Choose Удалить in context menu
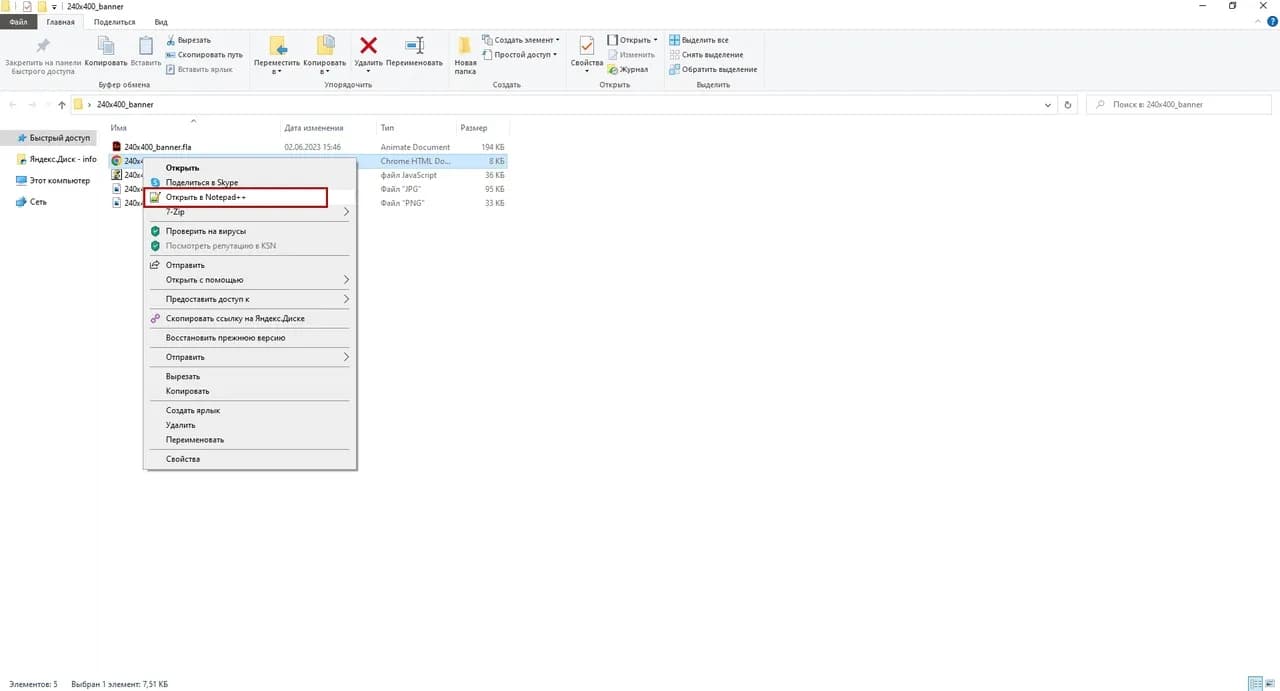The width and height of the screenshot is (1280, 691). pos(250,425)
